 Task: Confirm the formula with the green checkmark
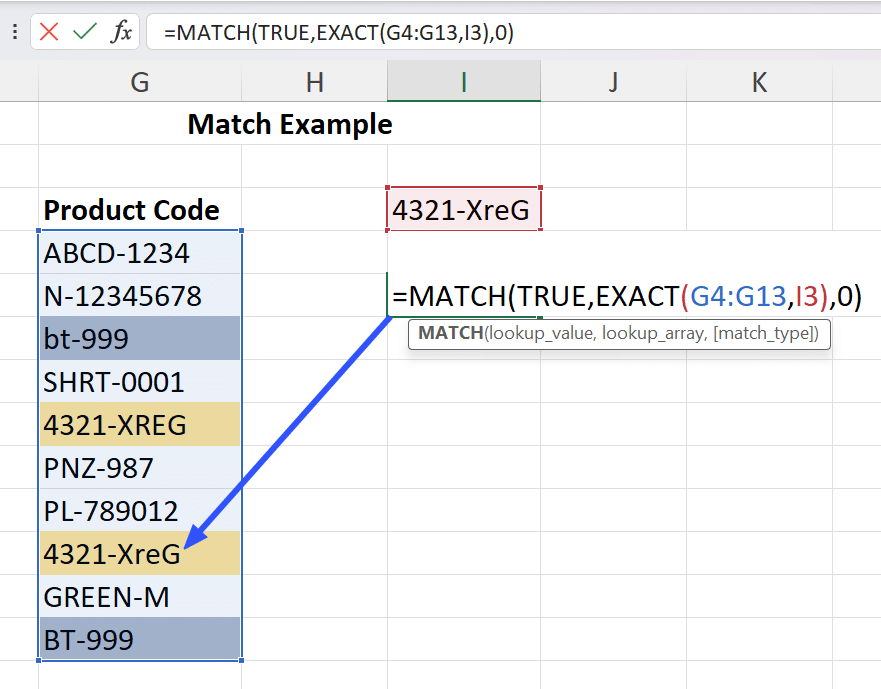85,31
